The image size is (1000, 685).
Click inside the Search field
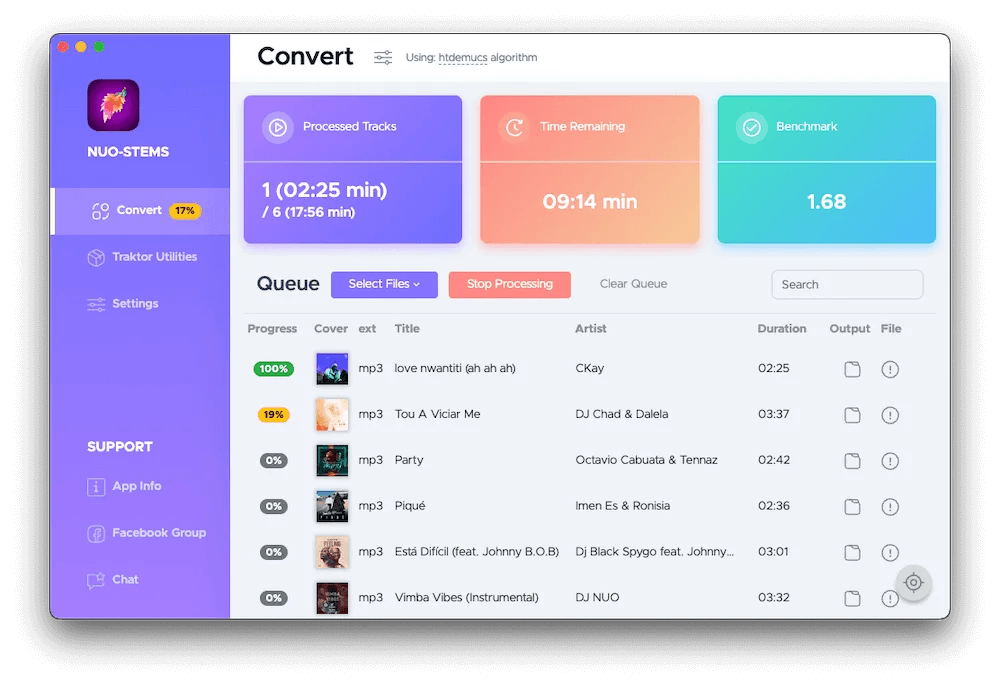tap(846, 284)
